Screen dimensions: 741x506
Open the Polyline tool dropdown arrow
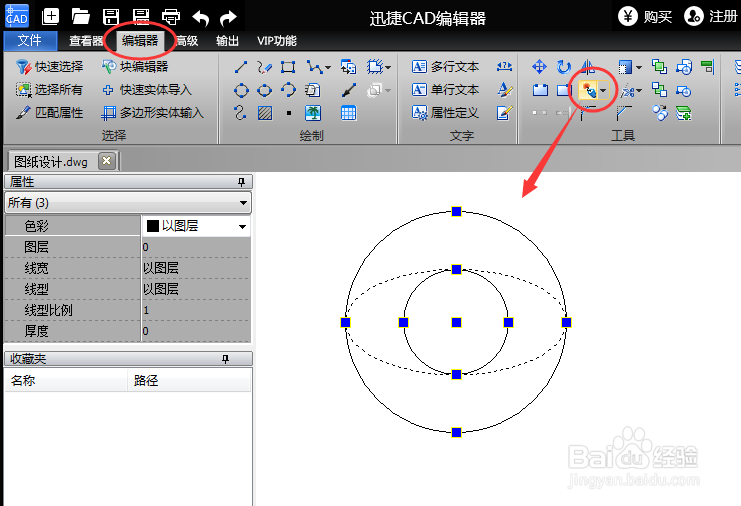point(327,68)
